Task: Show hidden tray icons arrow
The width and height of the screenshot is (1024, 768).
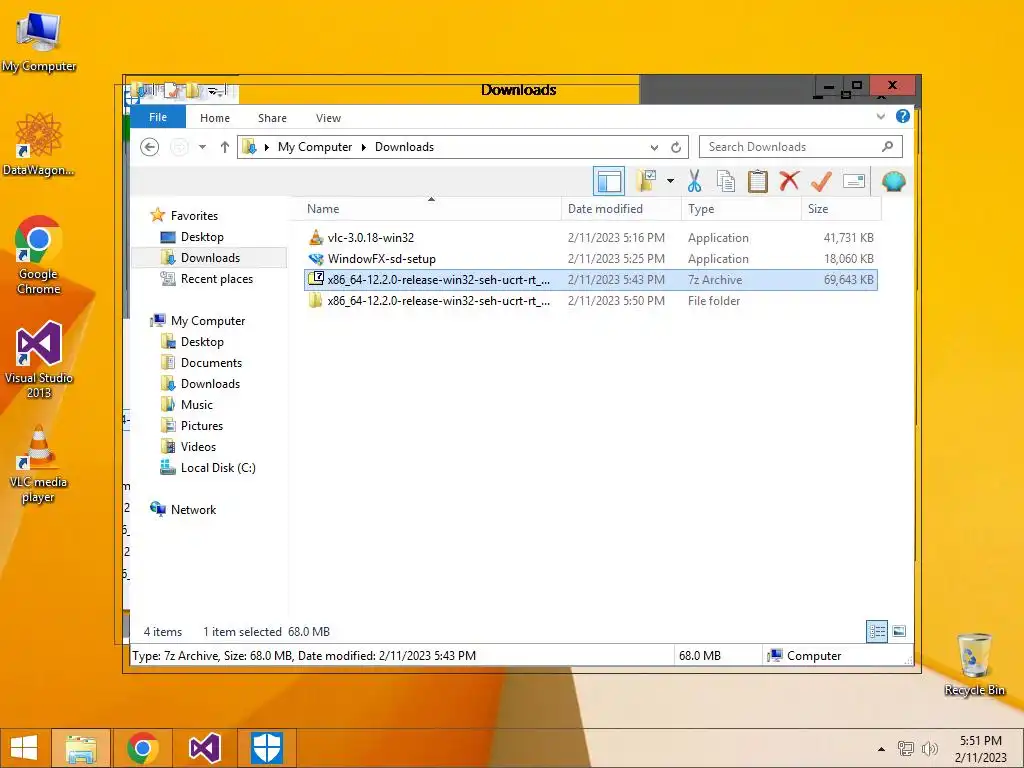Action: pos(881,749)
